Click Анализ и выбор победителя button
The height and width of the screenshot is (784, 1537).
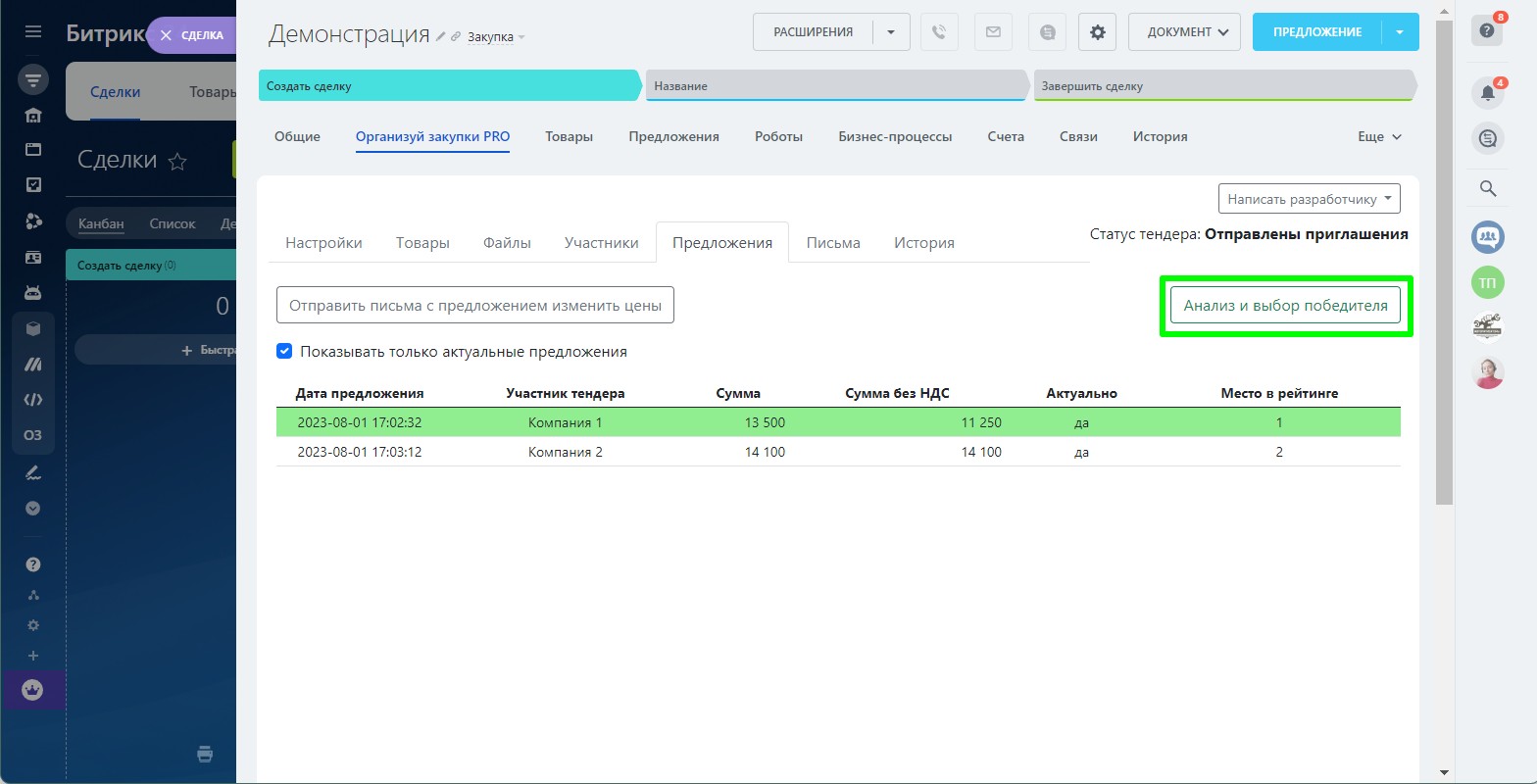[1285, 306]
